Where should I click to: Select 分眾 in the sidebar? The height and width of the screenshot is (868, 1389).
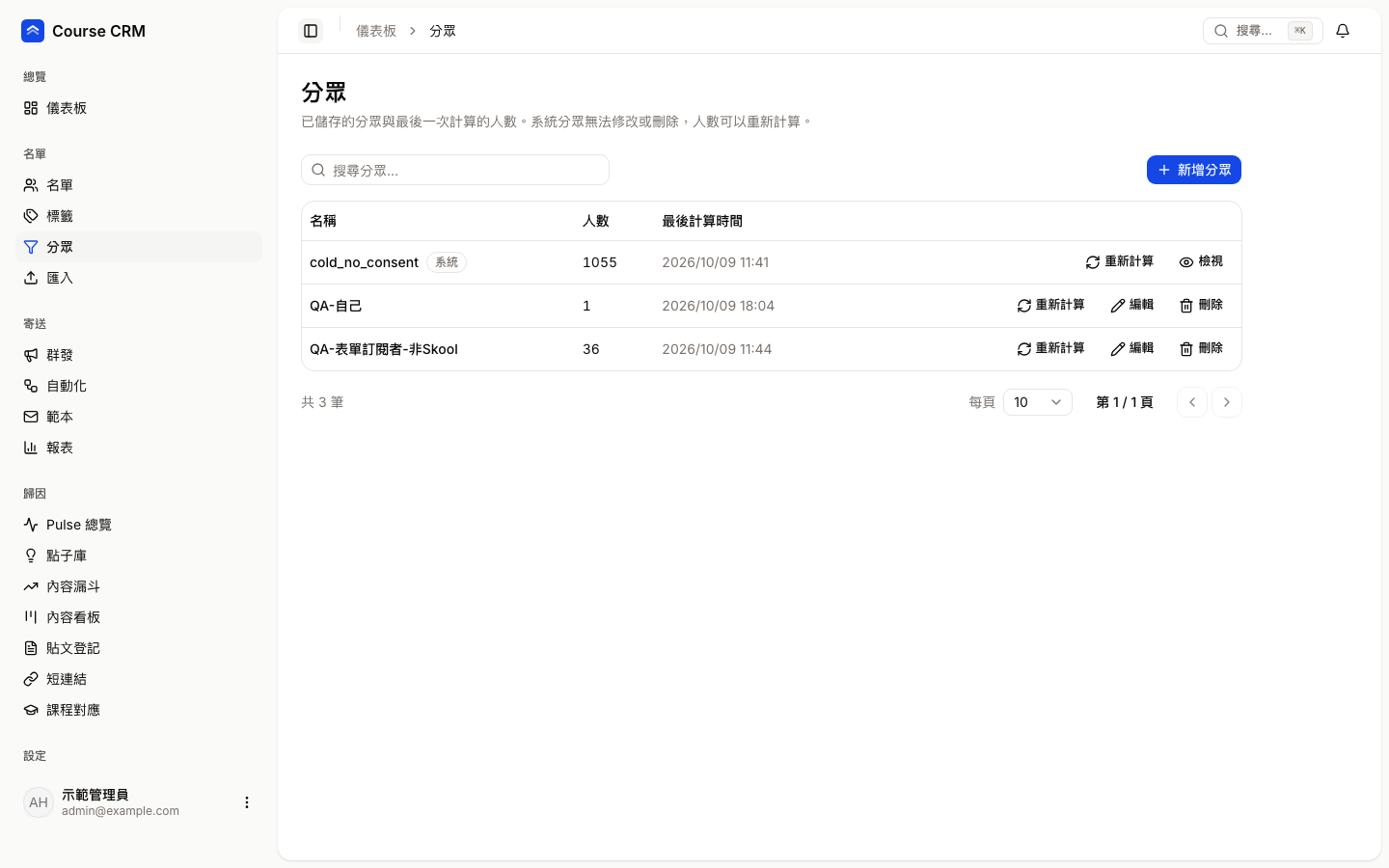[x=139, y=247]
